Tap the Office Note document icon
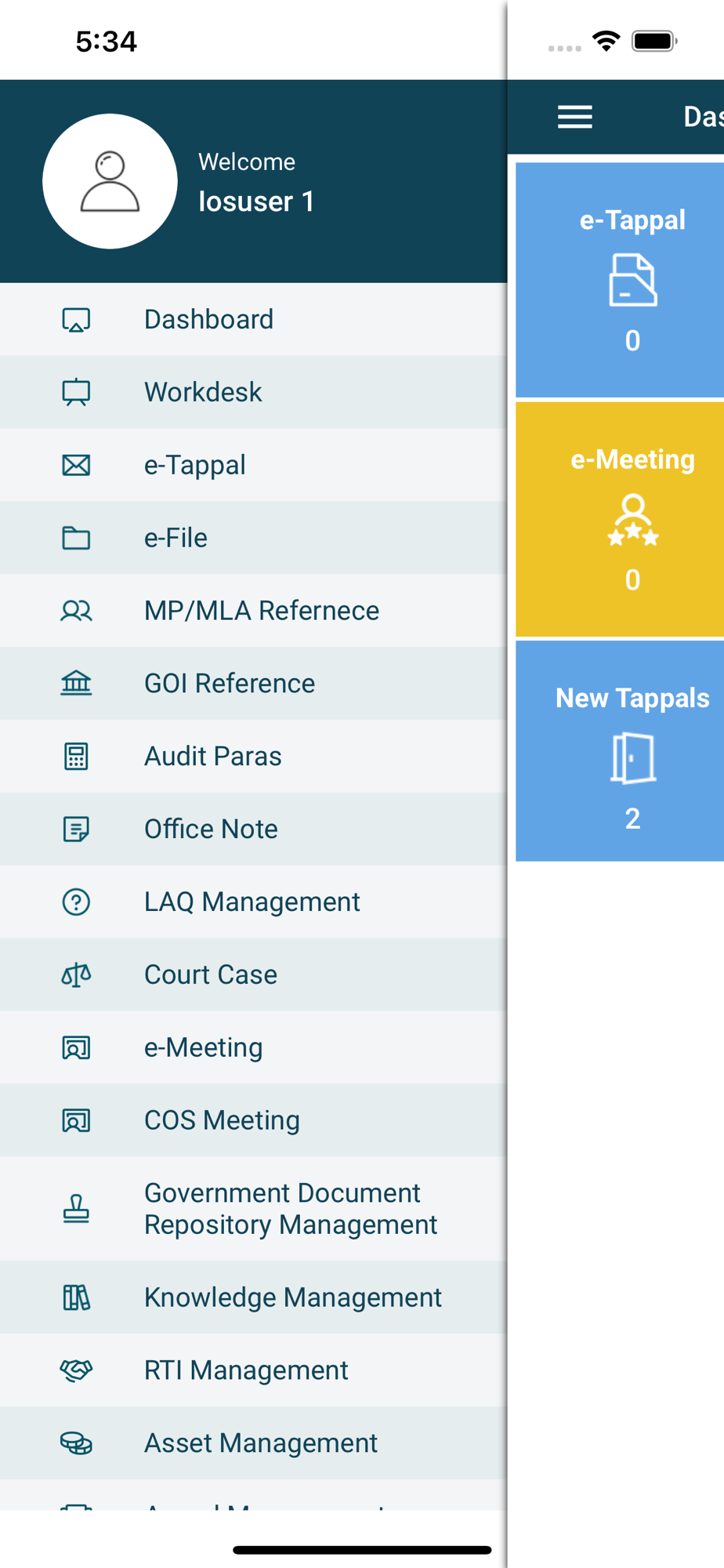724x1568 pixels. coord(76,829)
